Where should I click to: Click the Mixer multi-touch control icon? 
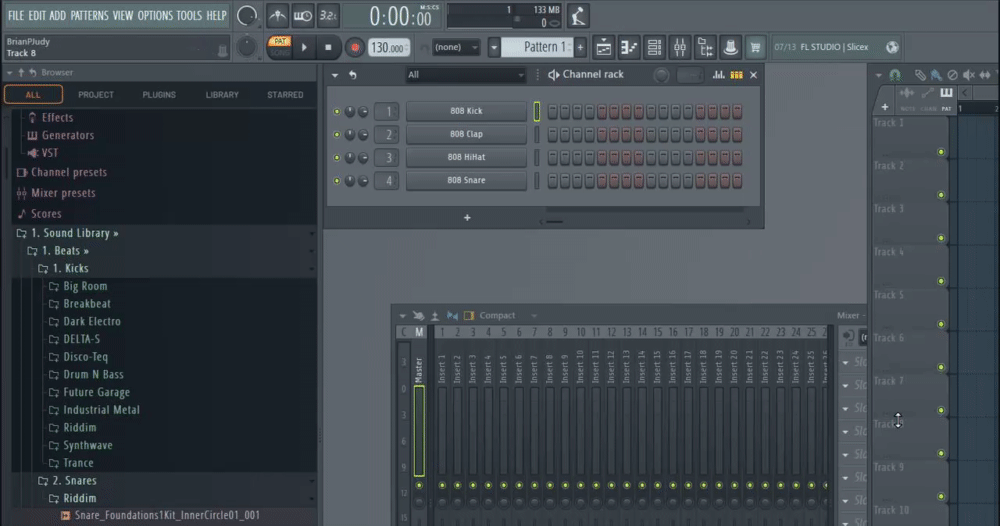pyautogui.click(x=418, y=316)
